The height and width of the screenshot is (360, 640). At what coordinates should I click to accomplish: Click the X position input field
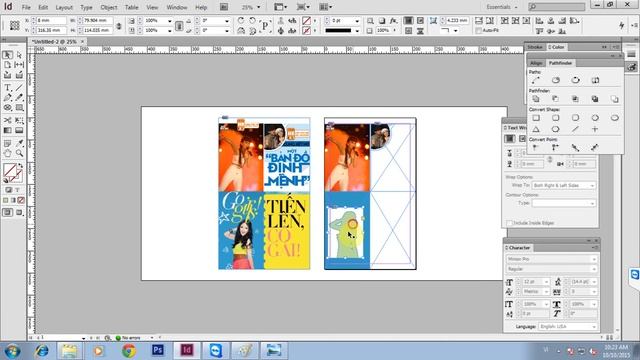click(51, 20)
